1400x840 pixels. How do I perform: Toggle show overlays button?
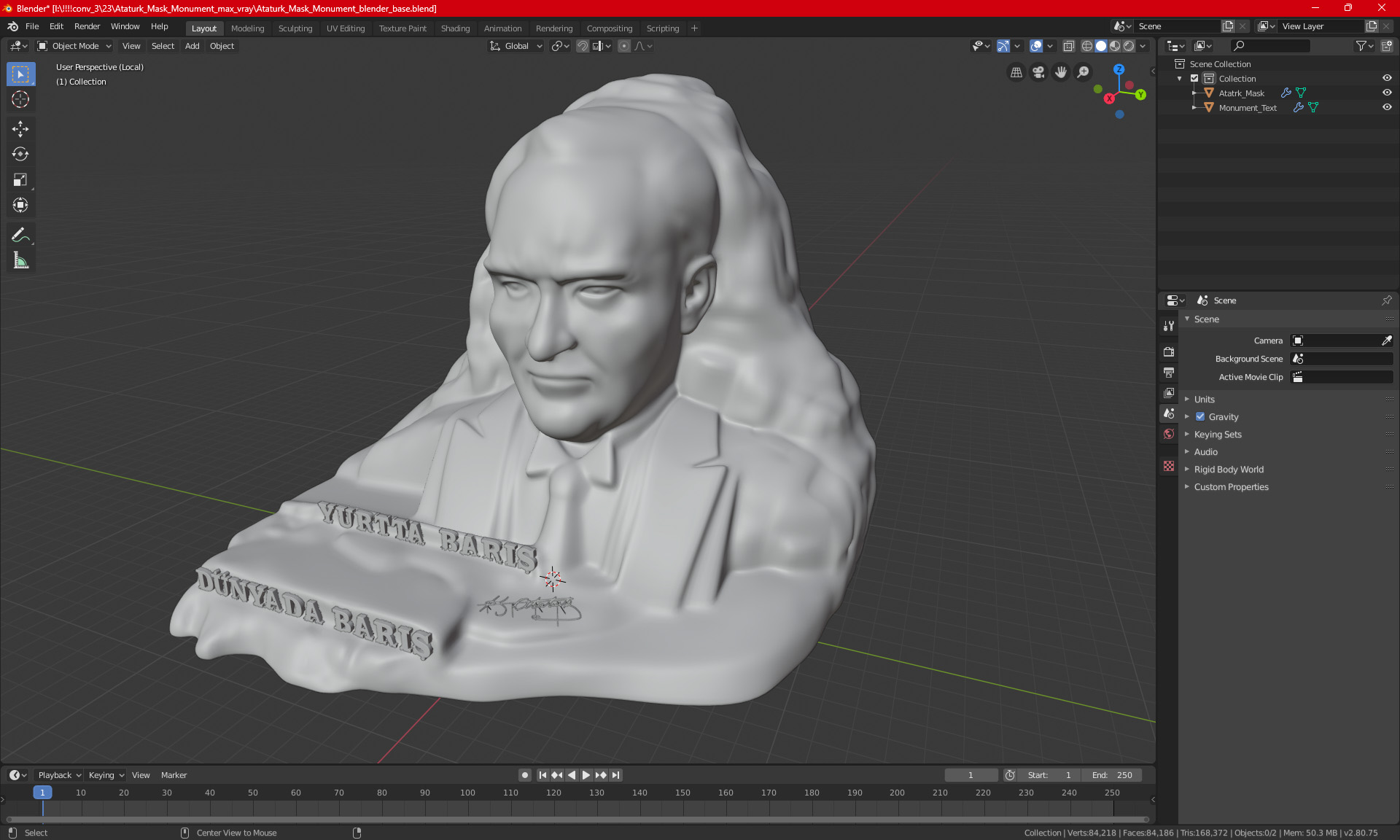pyautogui.click(x=1036, y=46)
